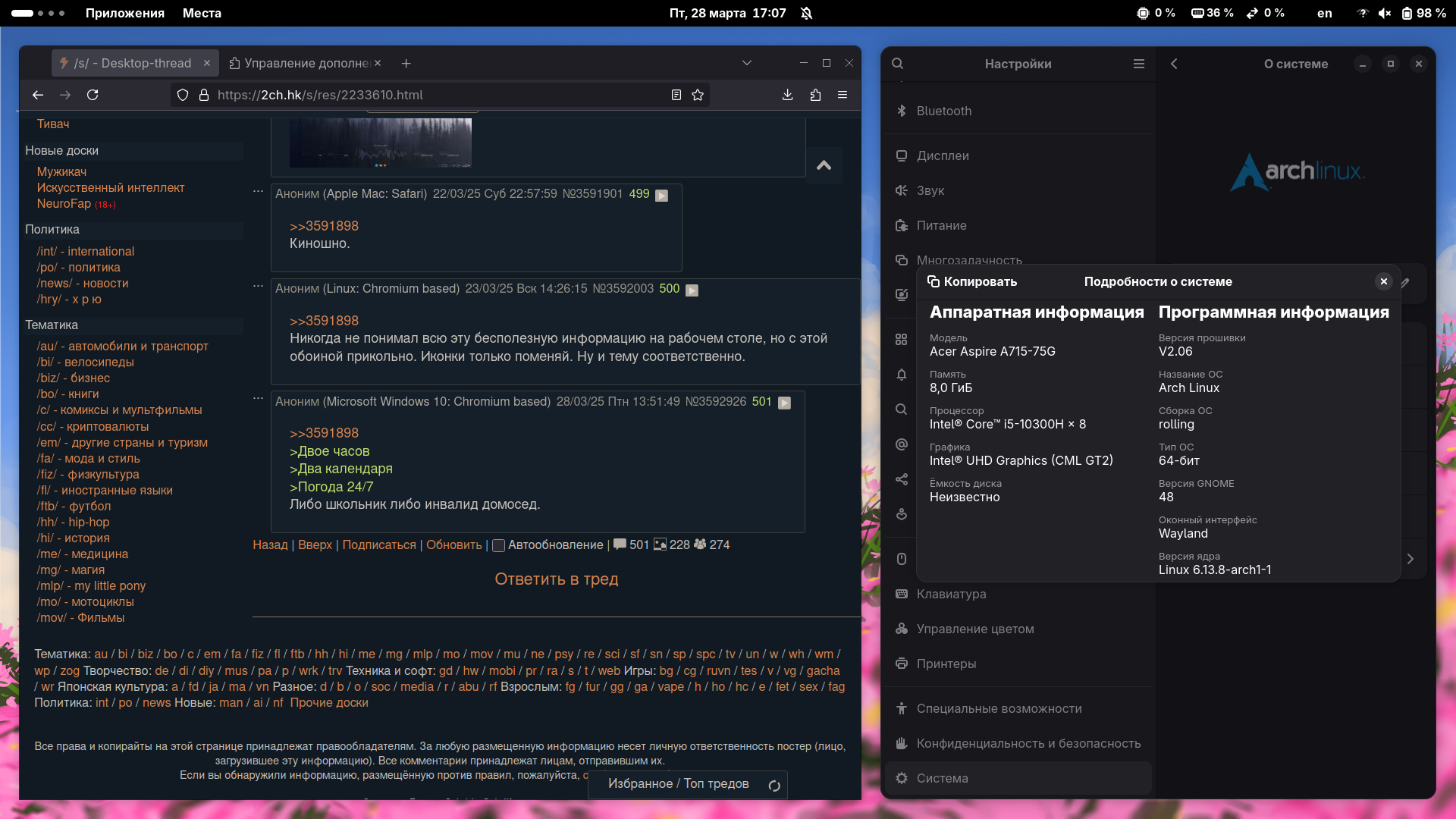
Task: Click the Назад link under the thread
Action: [x=270, y=545]
